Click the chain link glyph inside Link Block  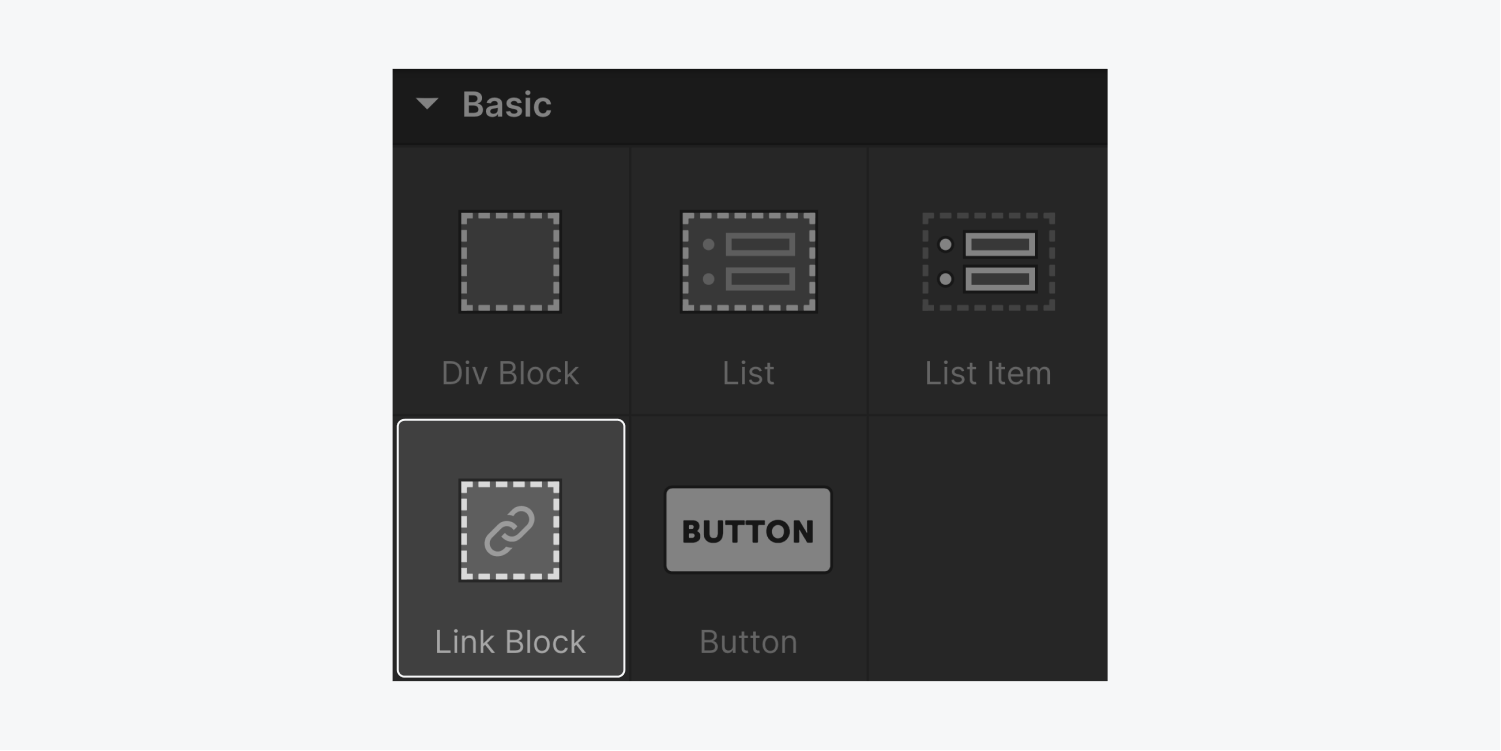510,531
